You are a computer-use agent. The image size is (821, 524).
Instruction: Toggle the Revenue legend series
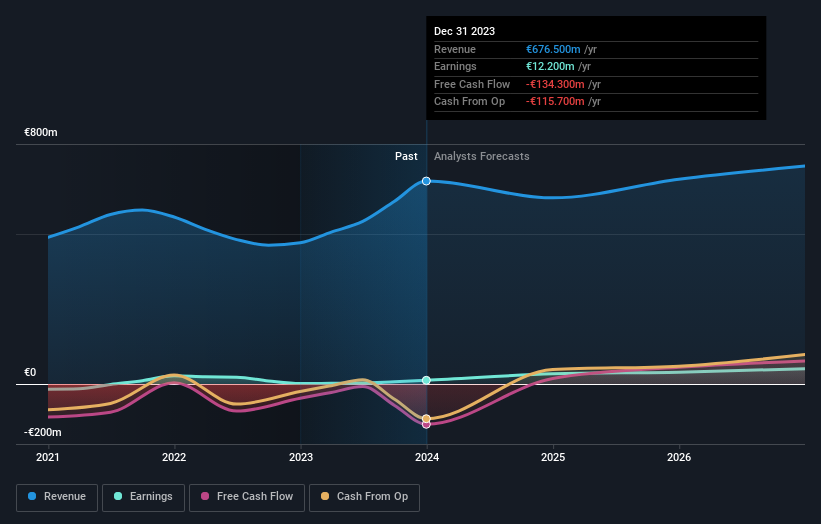point(57,497)
